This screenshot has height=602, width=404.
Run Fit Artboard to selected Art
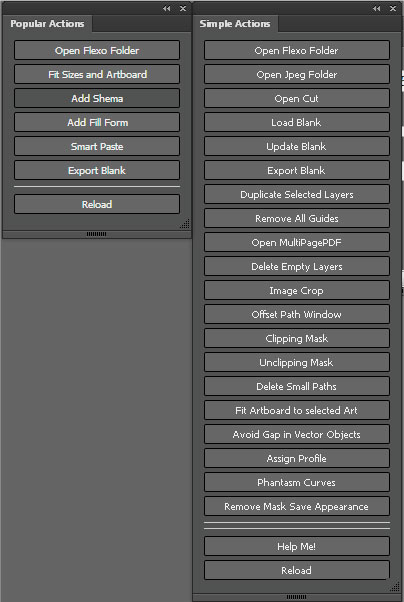(297, 410)
